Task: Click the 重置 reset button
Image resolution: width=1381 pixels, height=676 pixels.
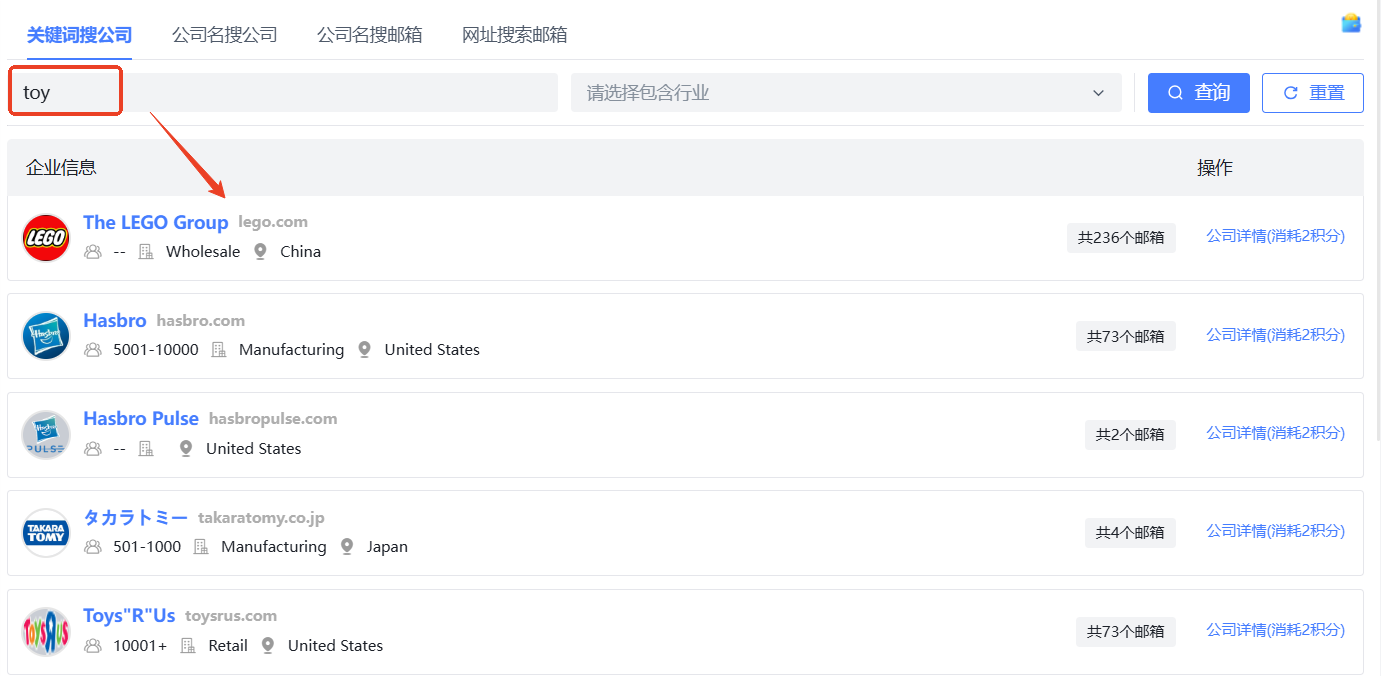Action: [x=1312, y=93]
